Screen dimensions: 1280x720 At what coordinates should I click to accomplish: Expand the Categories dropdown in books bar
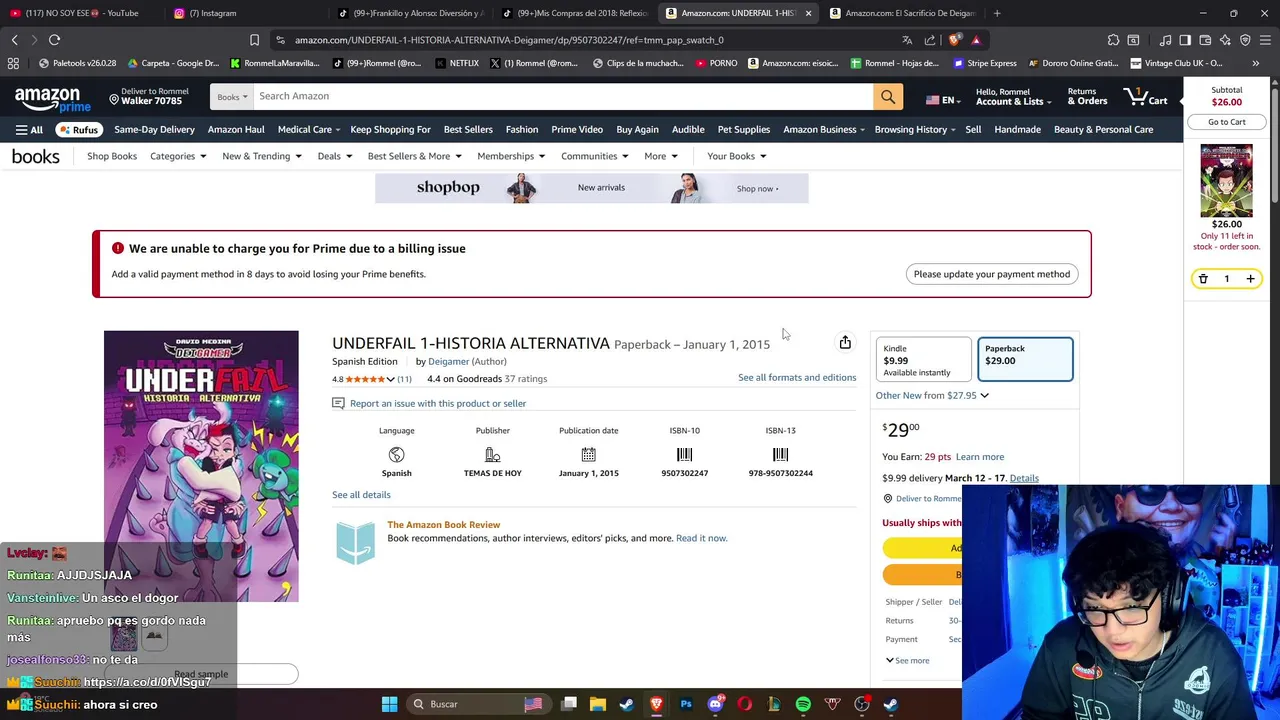tap(178, 156)
